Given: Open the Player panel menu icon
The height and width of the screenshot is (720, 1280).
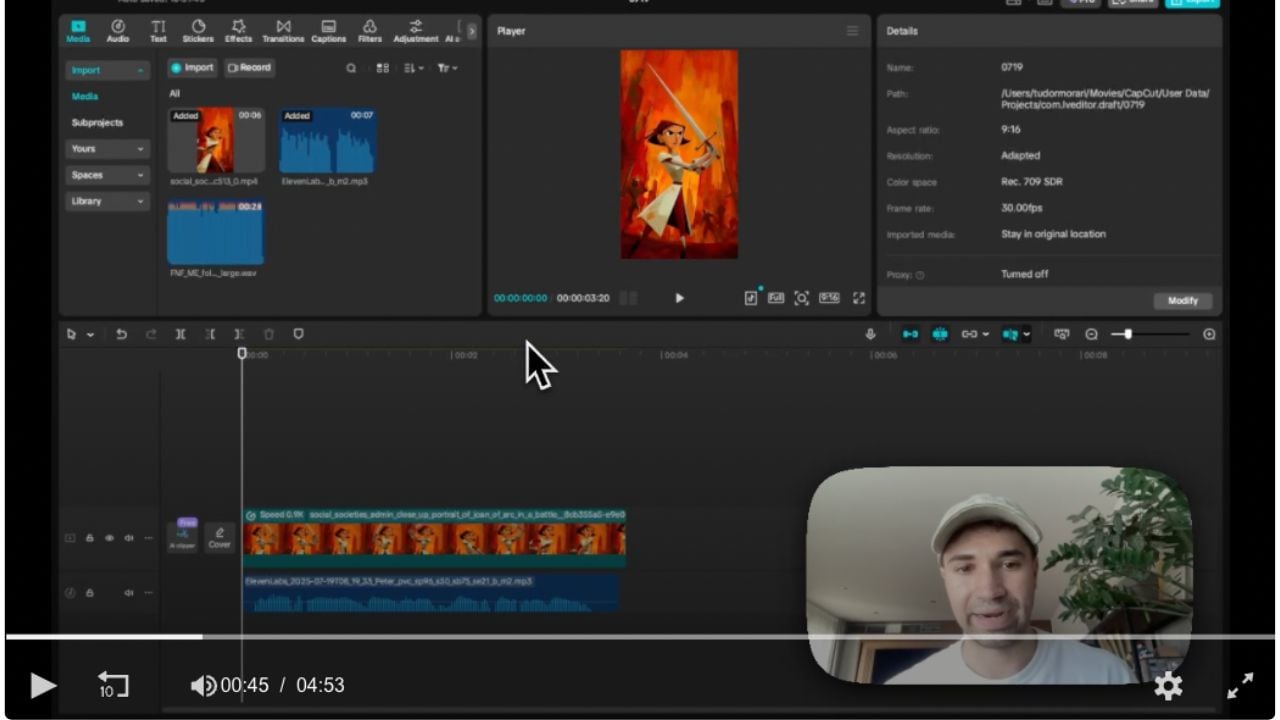Looking at the screenshot, I should pos(852,31).
